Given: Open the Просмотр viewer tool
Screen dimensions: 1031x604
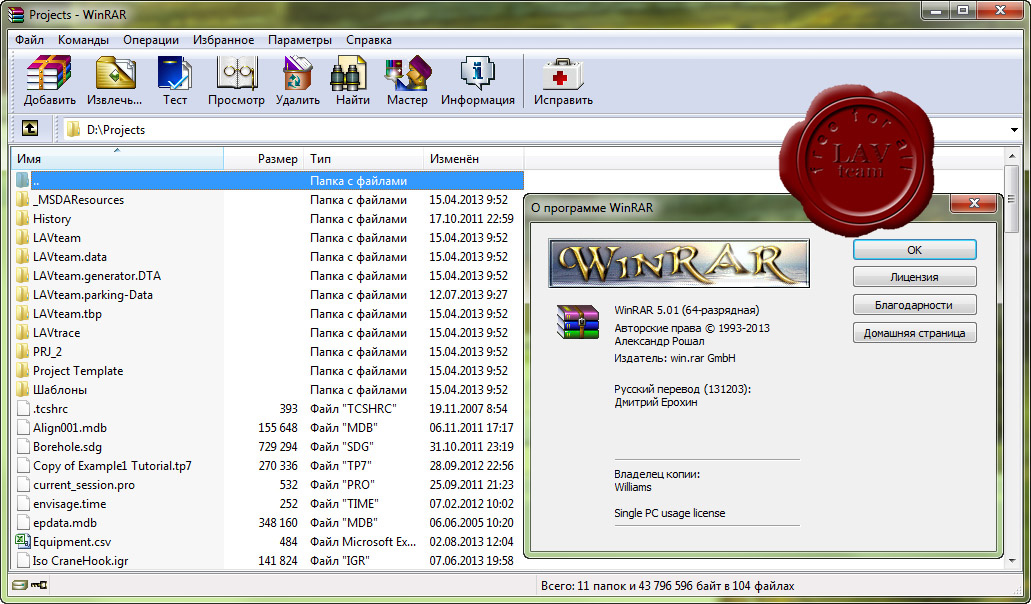Looking at the screenshot, I should tap(236, 72).
